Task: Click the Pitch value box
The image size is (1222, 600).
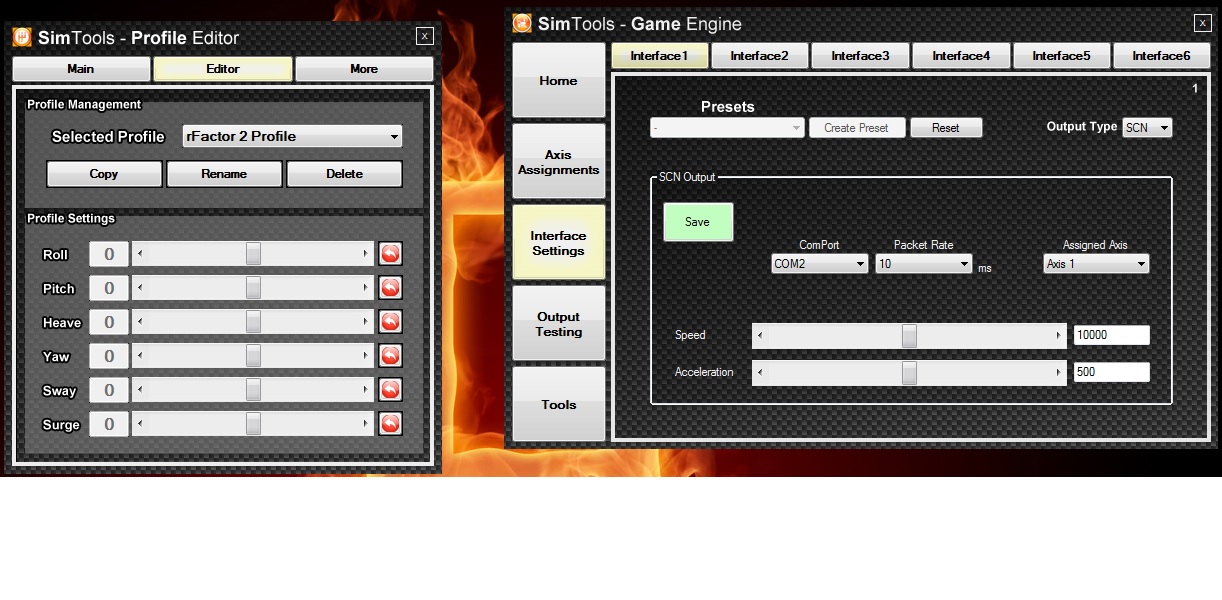Action: [x=109, y=288]
